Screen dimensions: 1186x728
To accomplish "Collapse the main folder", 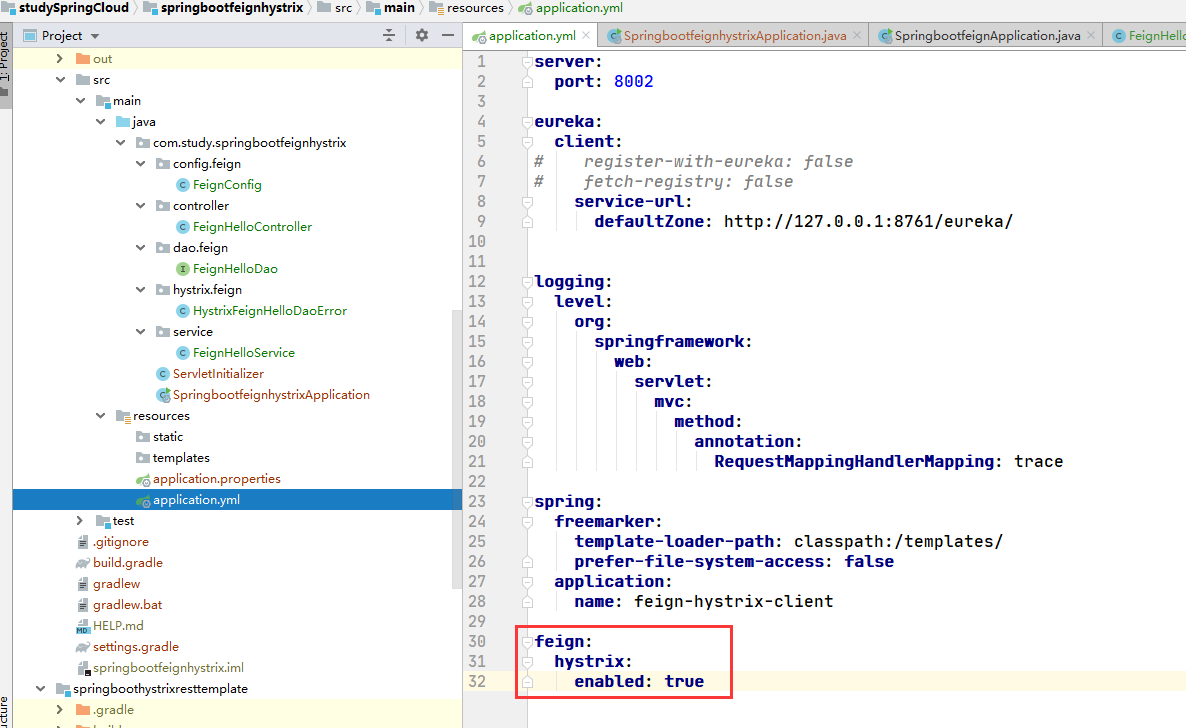I will 80,101.
